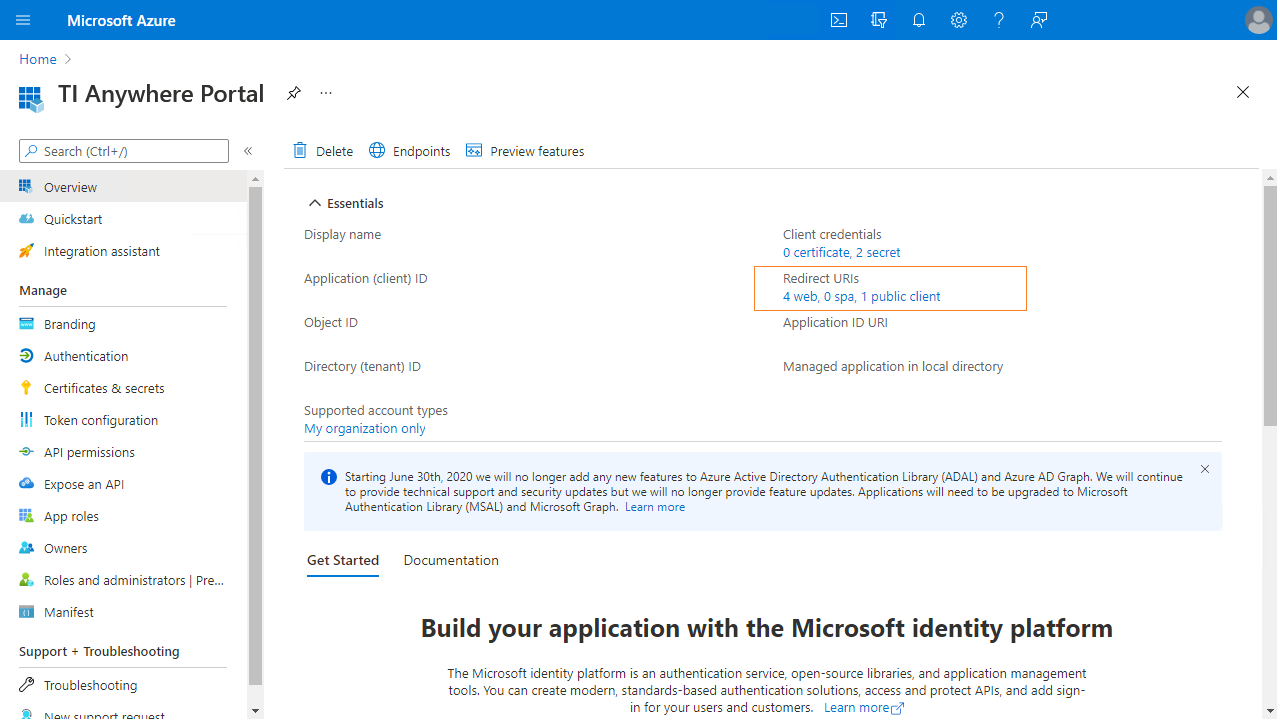Click the Manifest icon

point(26,612)
